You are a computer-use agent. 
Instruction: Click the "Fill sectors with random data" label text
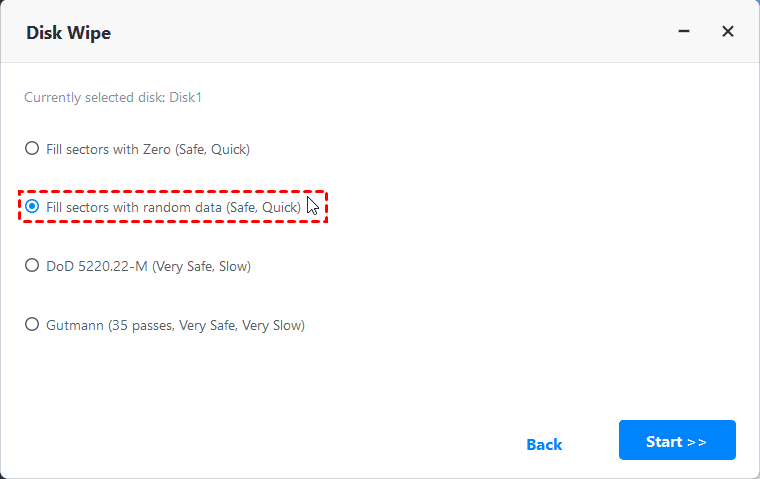click(x=134, y=207)
